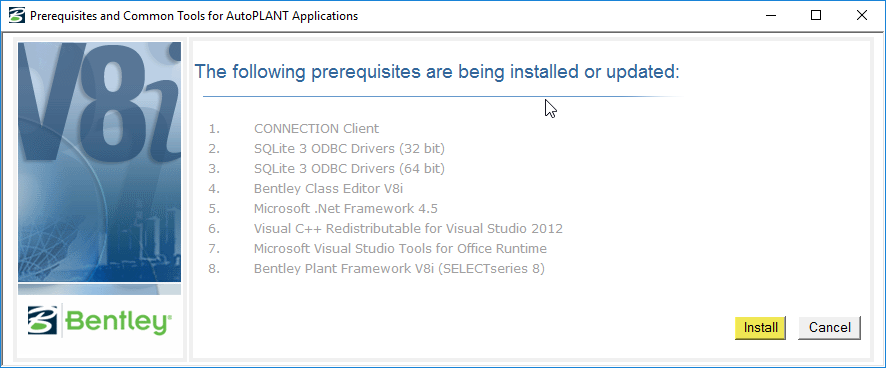Click the Bentley B emblem beside wordmark

(x=43, y=321)
